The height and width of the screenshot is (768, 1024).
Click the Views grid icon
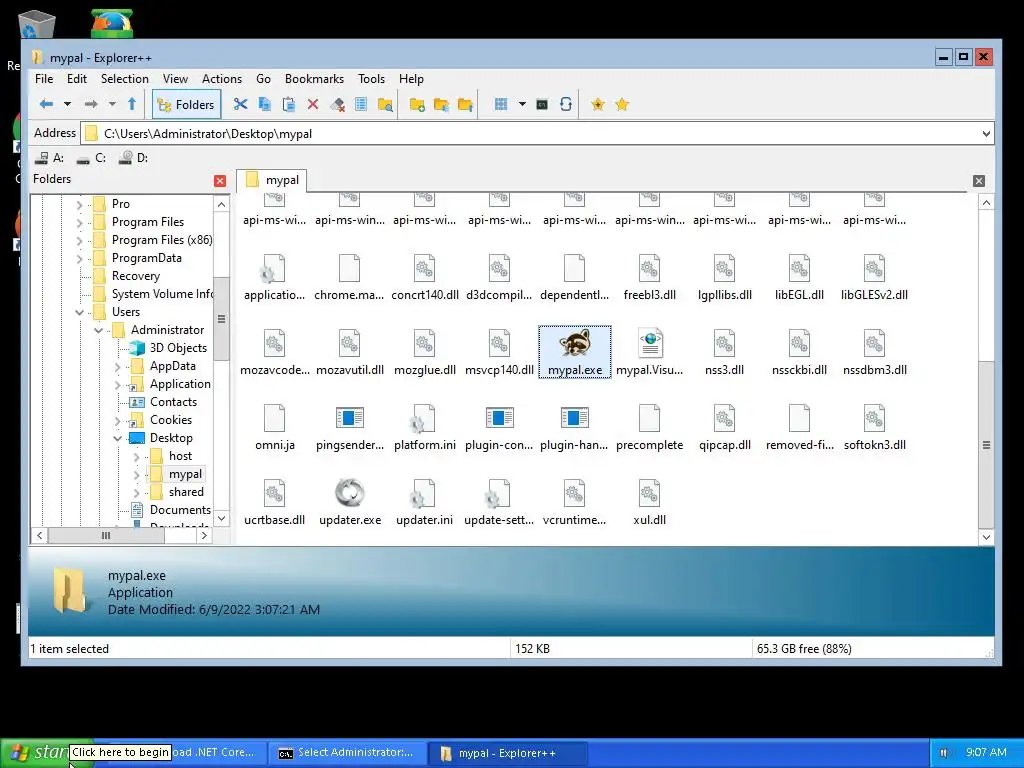(x=501, y=104)
